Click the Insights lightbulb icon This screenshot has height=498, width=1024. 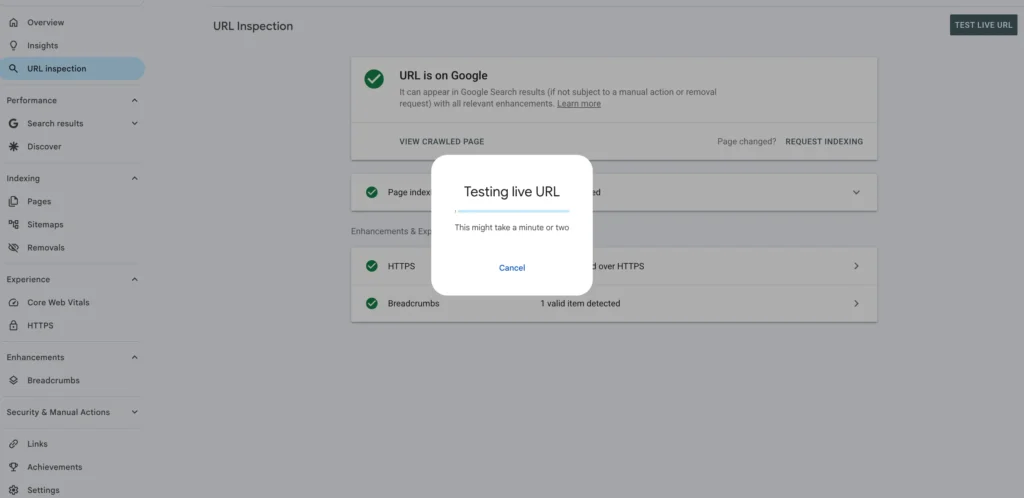coord(13,46)
